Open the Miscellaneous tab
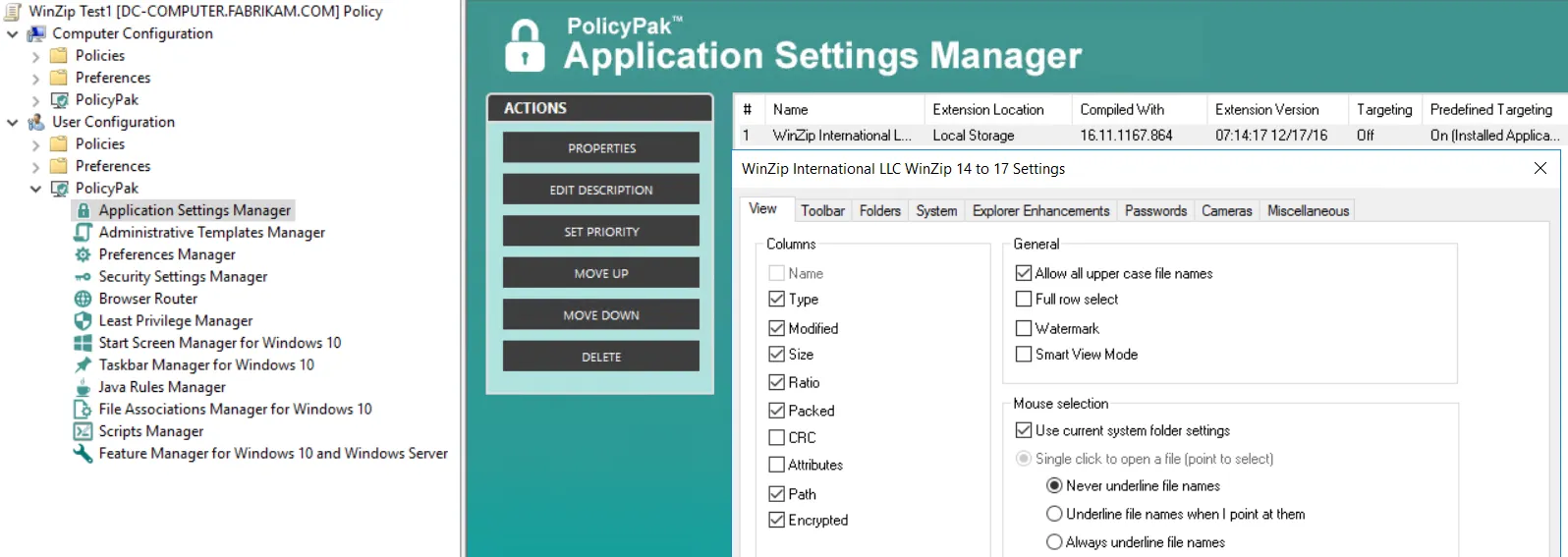Image resolution: width=1568 pixels, height=557 pixels. (x=1308, y=210)
